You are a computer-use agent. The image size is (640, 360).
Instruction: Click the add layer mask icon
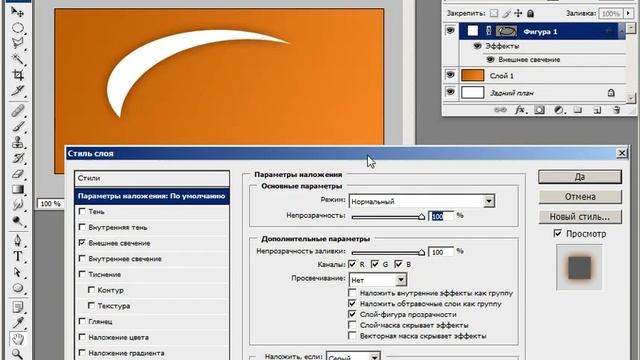click(540, 110)
